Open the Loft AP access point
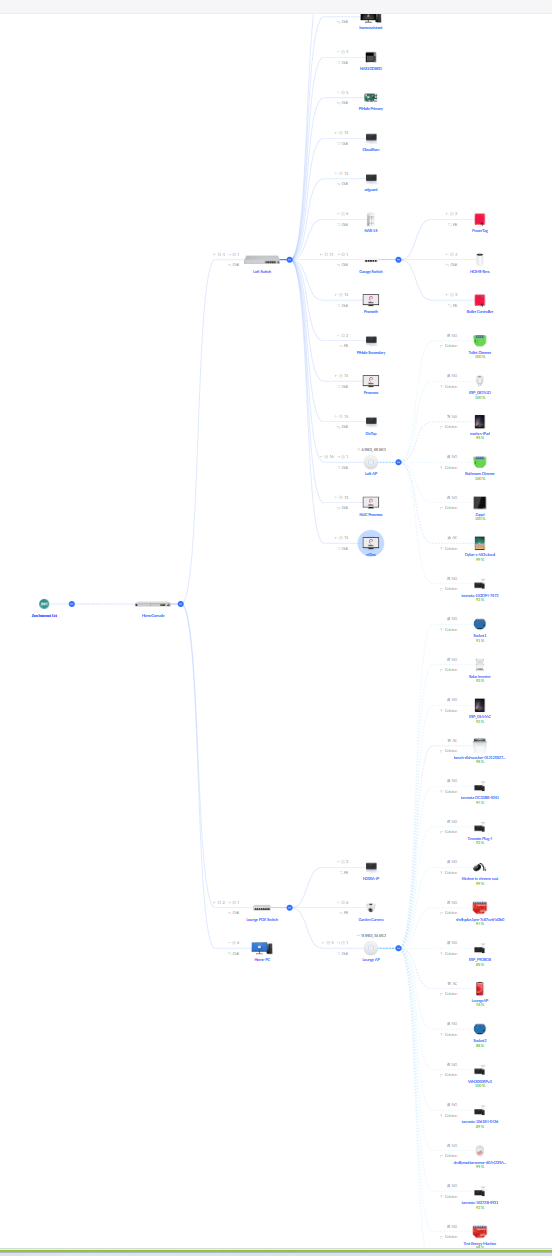Screen dimensions: 552x1256 [371, 462]
